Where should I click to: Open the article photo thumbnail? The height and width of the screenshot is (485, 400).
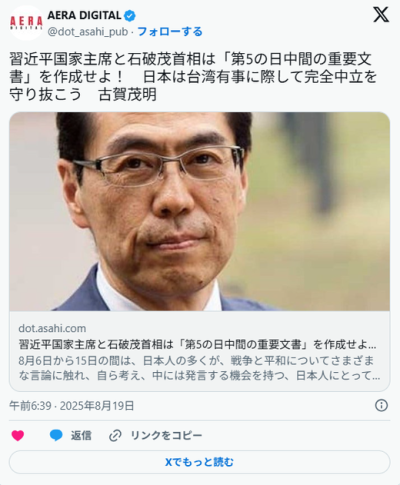coord(199,211)
